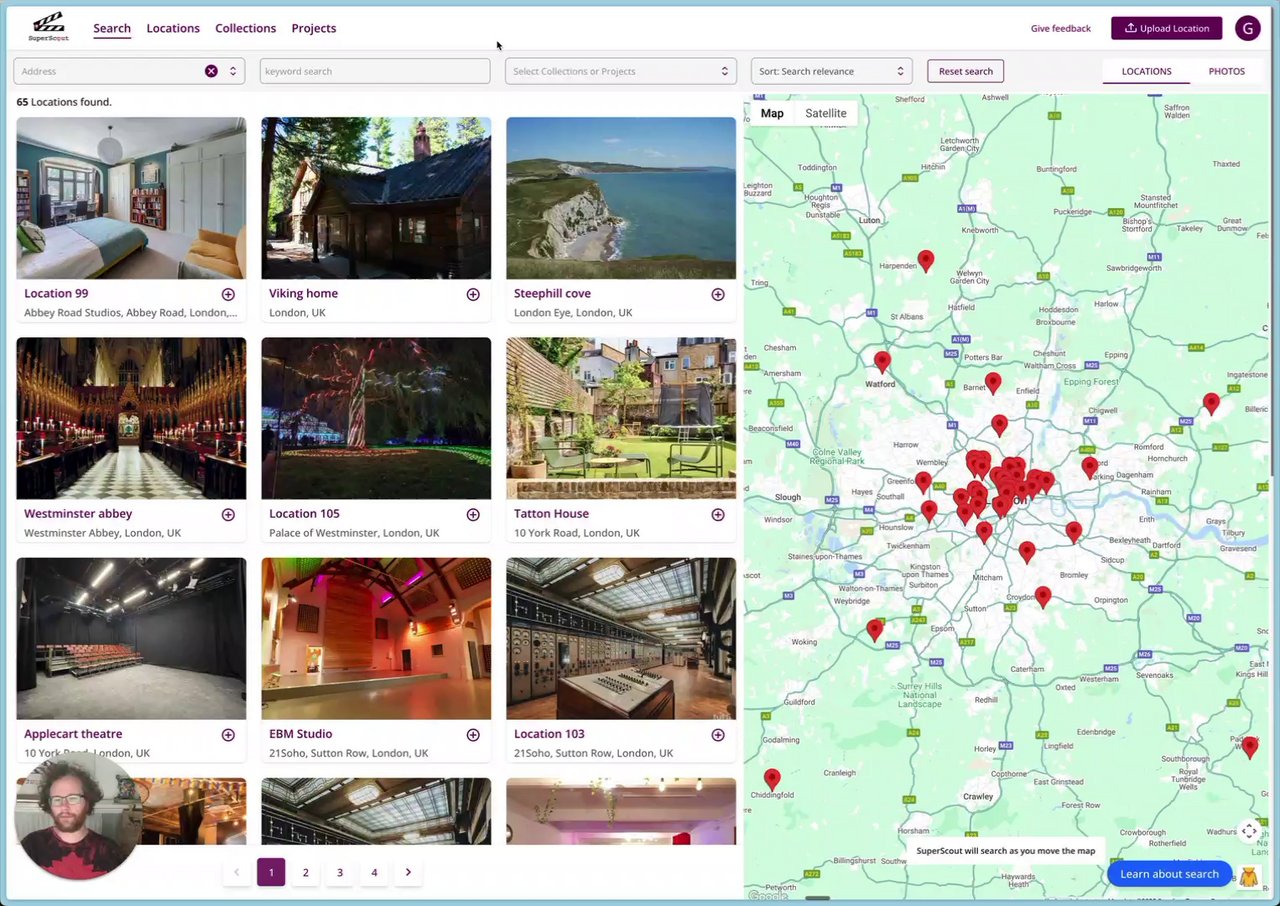Open the Sort: Search relevance dropdown
Viewport: 1280px width, 906px height.
tap(831, 71)
